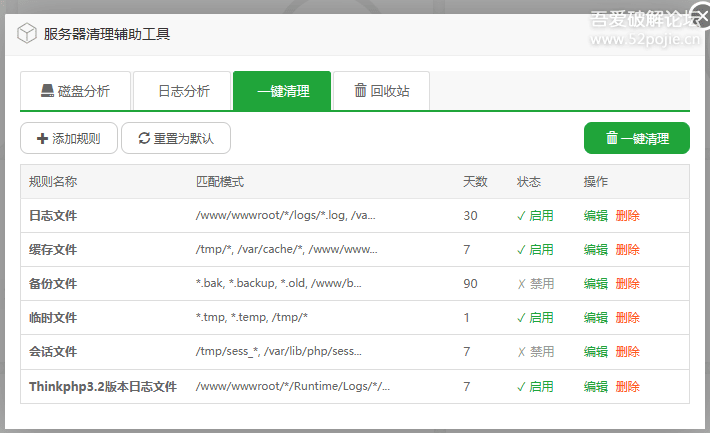Toggle the 启用 status of 临时文件
The width and height of the screenshot is (710, 433).
click(x=535, y=318)
